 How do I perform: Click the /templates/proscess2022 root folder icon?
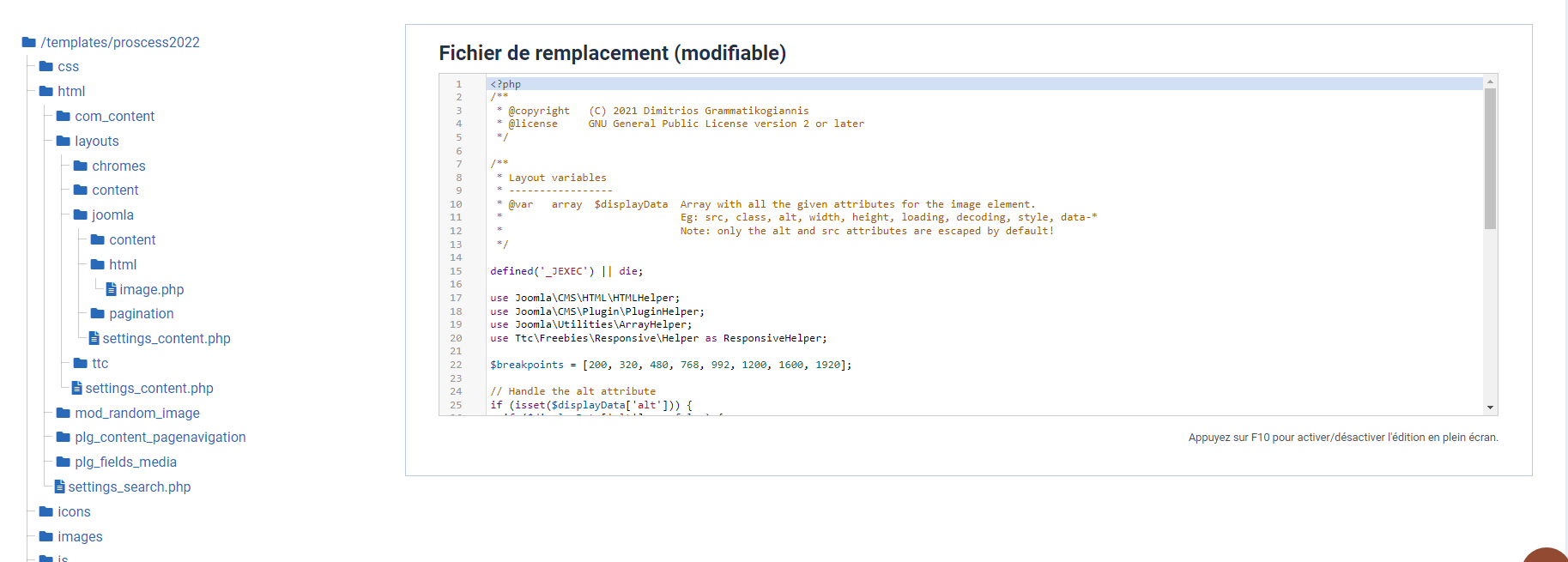(x=29, y=42)
